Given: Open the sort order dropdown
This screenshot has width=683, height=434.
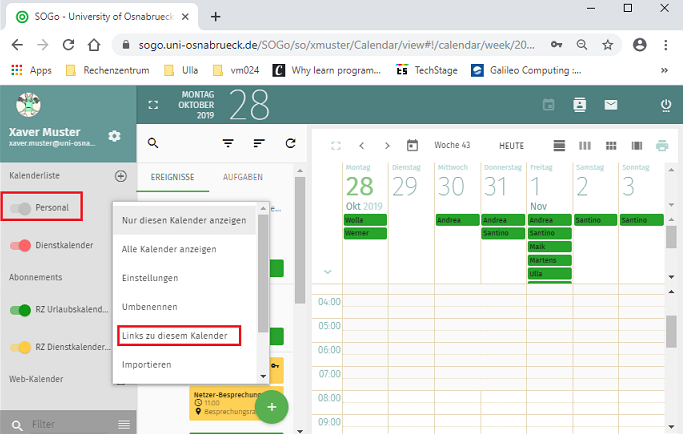Looking at the screenshot, I should 259,143.
